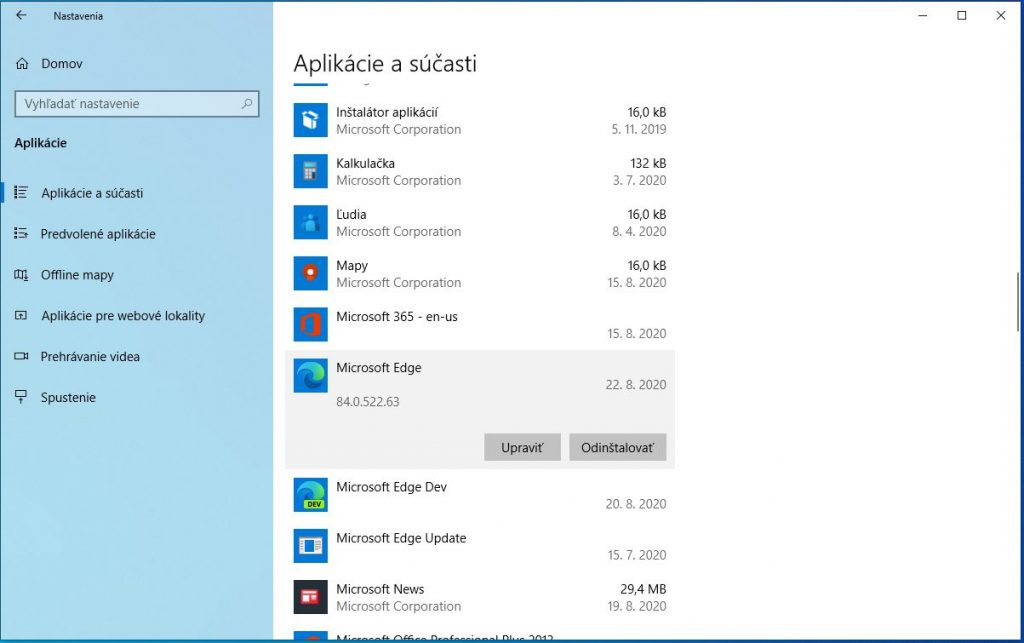Click Odinštalovať for Microsoft Edge
Screen dimensions: 1024x643
click(x=618, y=447)
